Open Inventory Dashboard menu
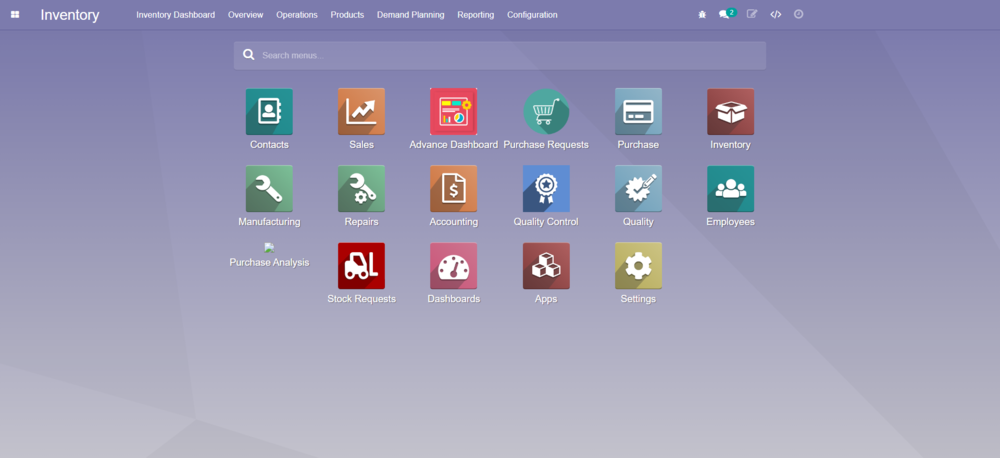1000x458 pixels. 175,15
